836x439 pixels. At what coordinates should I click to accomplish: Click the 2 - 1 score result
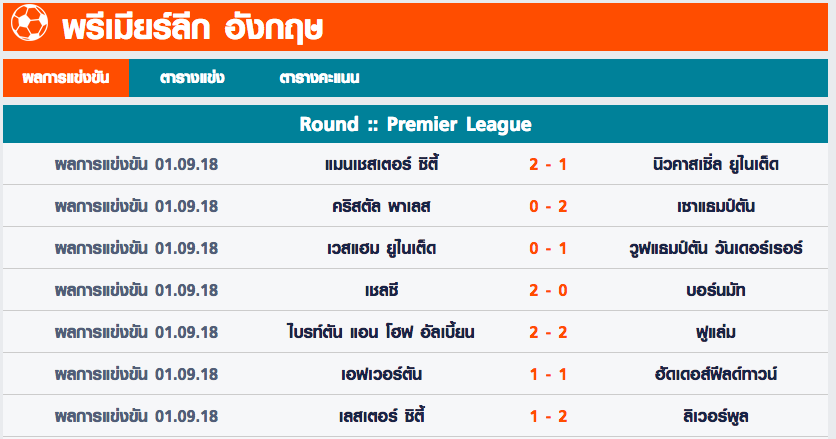pos(548,164)
